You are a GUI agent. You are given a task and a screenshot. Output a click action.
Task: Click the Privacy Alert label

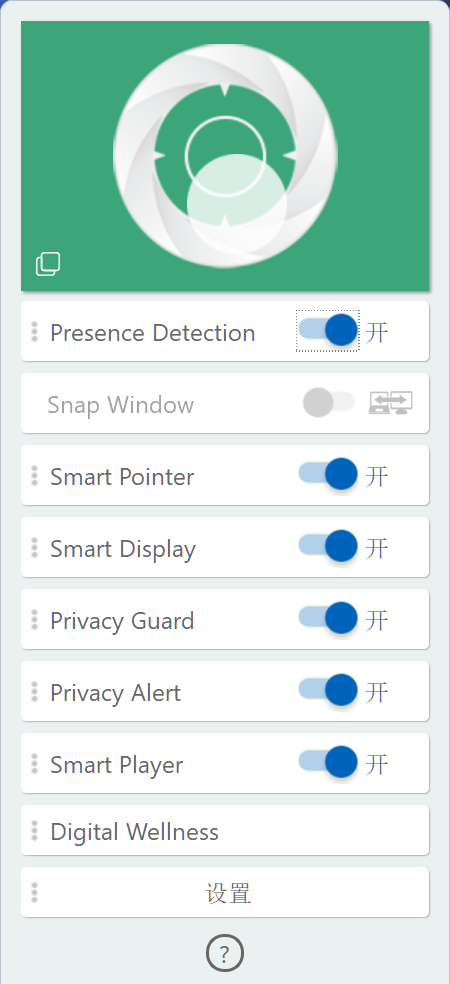tap(115, 693)
